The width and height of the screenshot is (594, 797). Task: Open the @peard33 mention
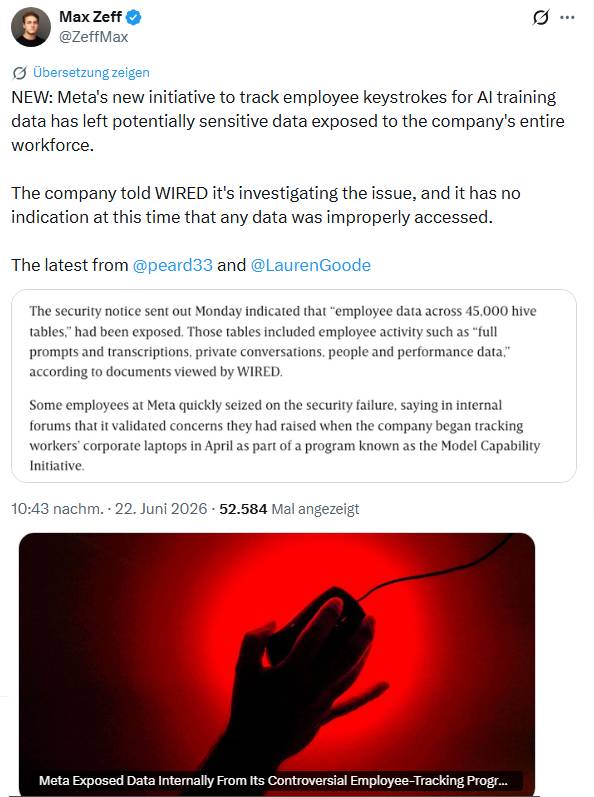[172, 265]
